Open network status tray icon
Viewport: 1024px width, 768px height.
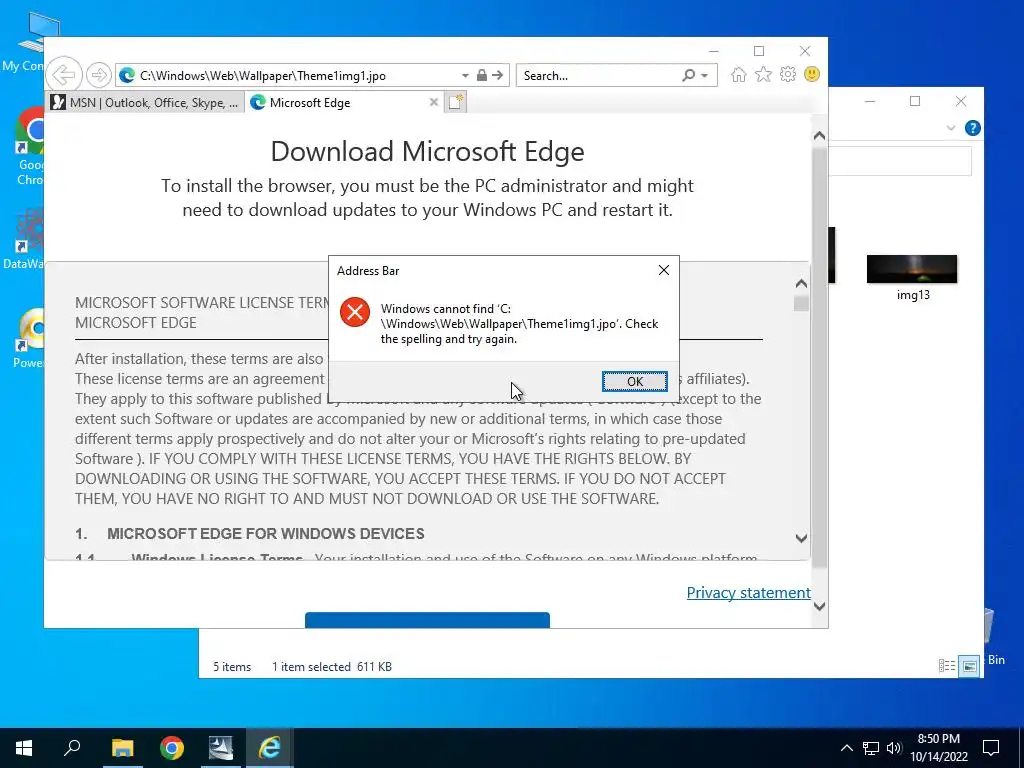(871, 748)
